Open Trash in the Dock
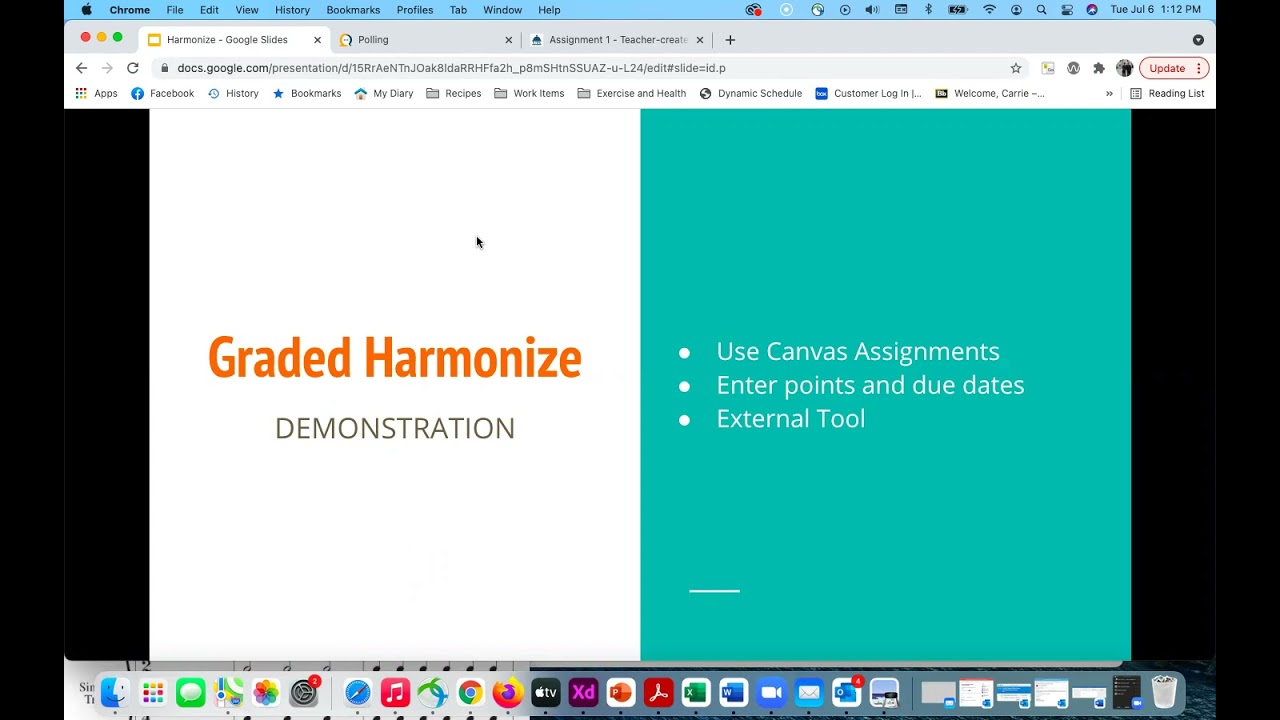The height and width of the screenshot is (720, 1280). 1164,692
